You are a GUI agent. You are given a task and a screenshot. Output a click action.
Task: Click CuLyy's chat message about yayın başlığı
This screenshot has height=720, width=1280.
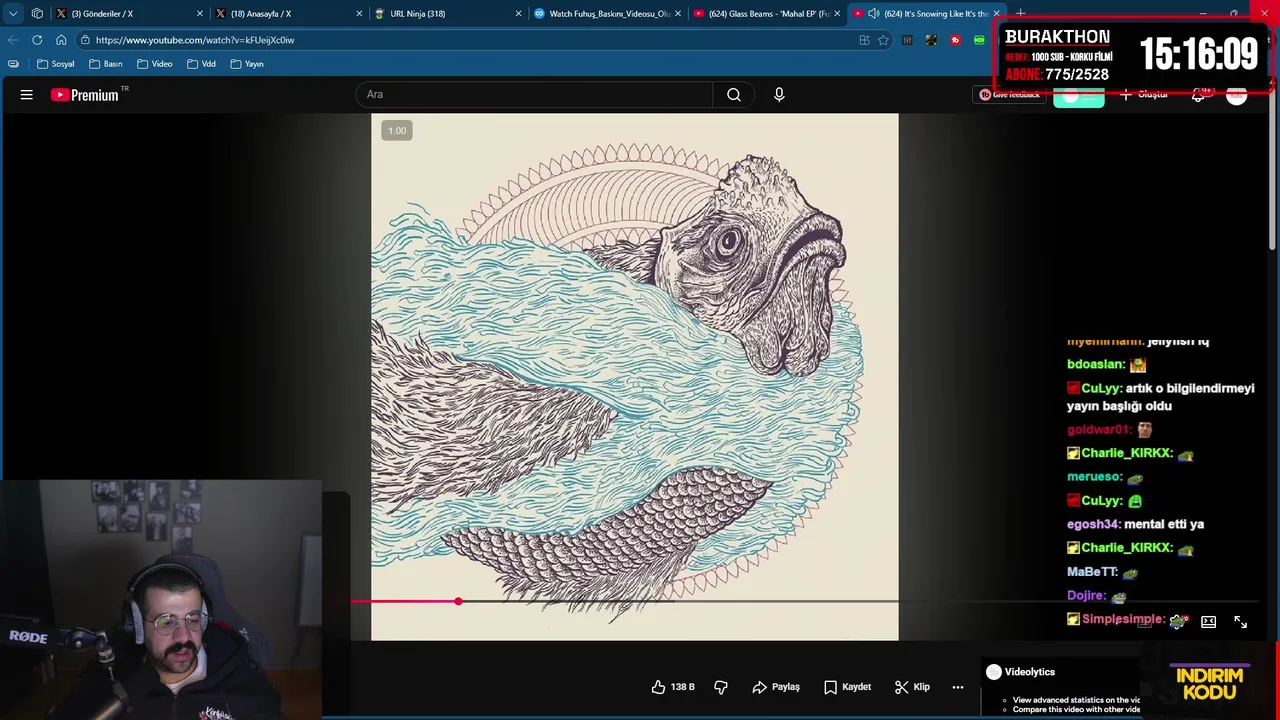(1161, 397)
